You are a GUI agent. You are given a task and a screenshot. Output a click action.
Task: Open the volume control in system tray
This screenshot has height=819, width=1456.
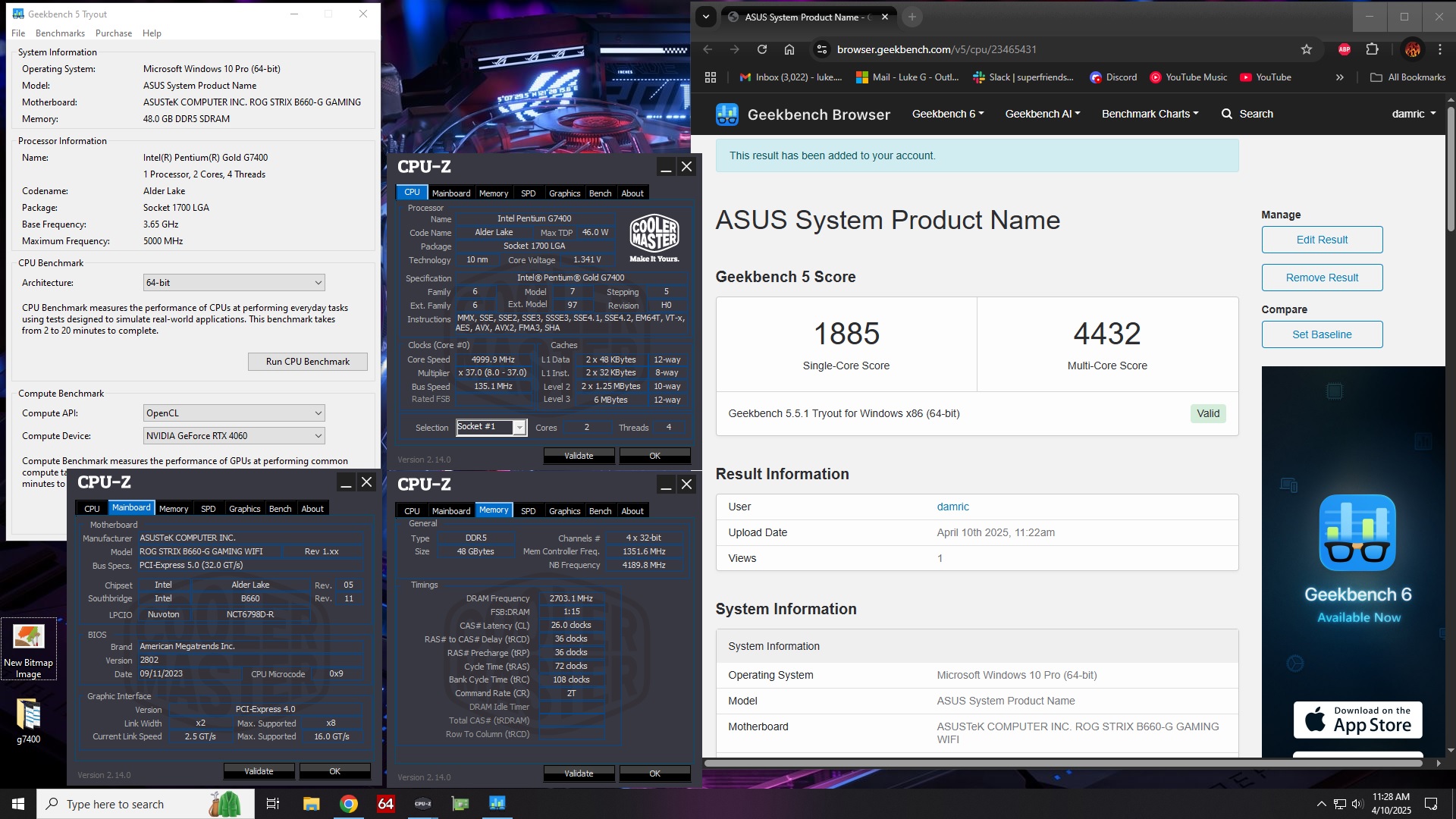tap(1357, 804)
